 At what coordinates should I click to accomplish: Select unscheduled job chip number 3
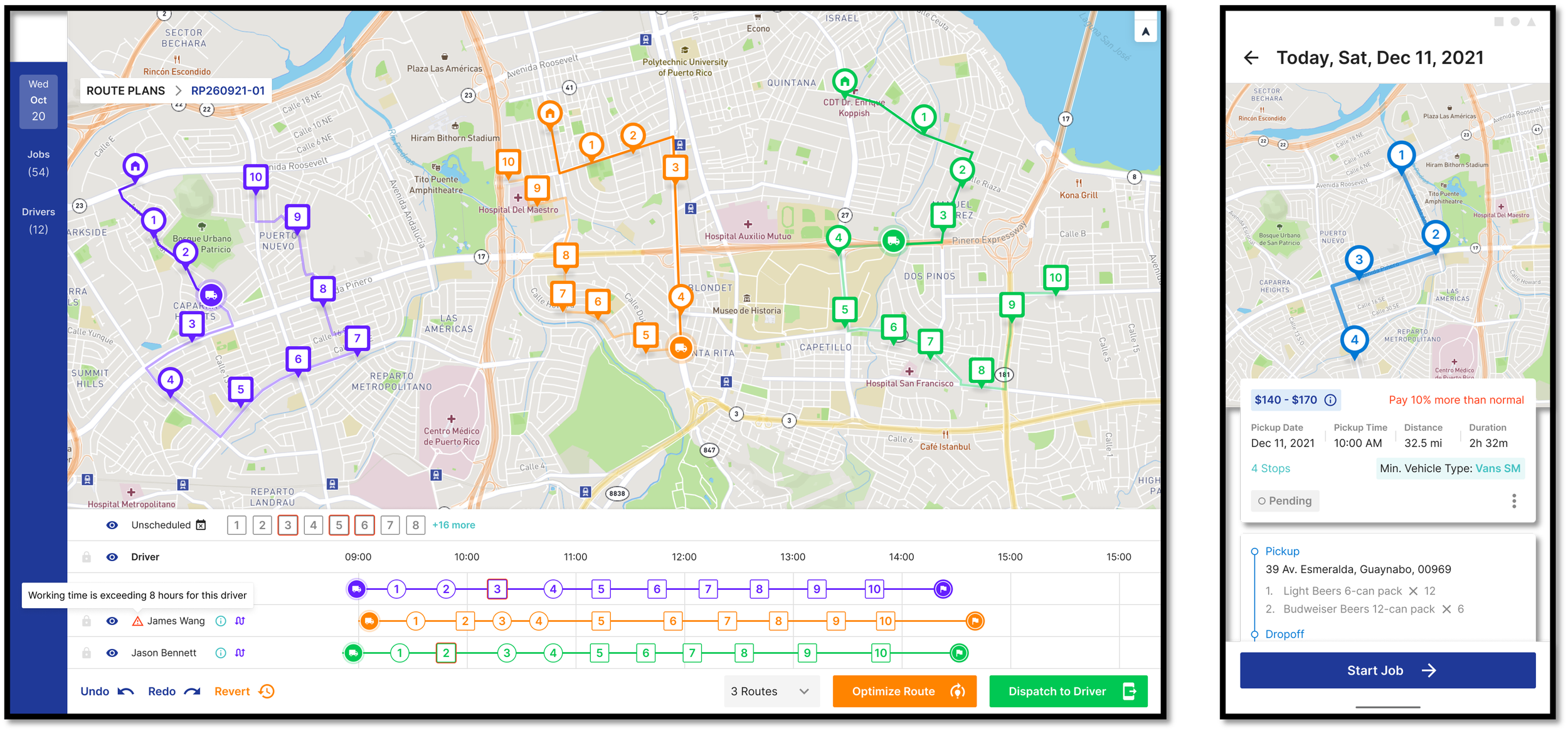pyautogui.click(x=288, y=525)
